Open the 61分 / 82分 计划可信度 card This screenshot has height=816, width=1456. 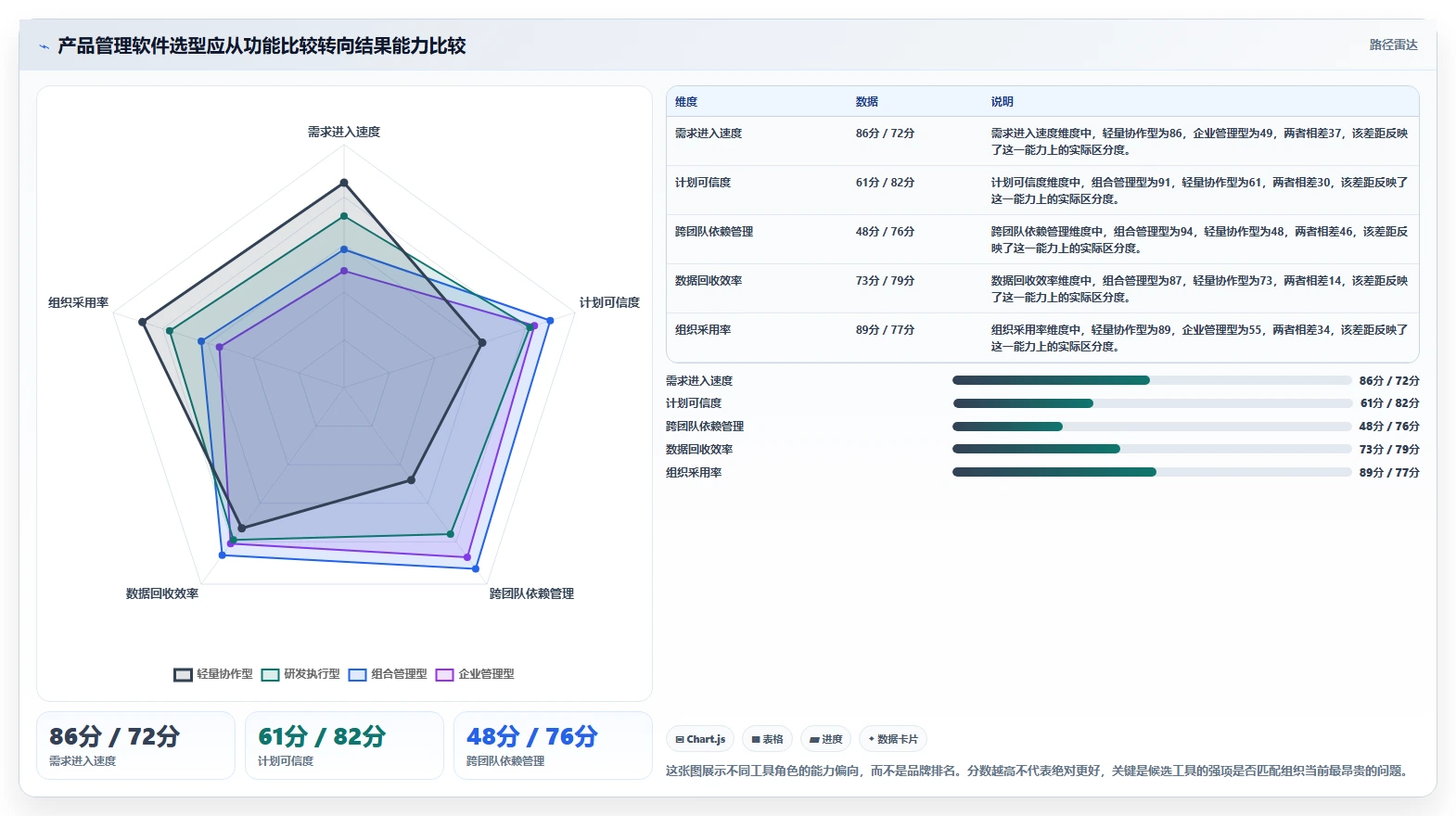344,746
